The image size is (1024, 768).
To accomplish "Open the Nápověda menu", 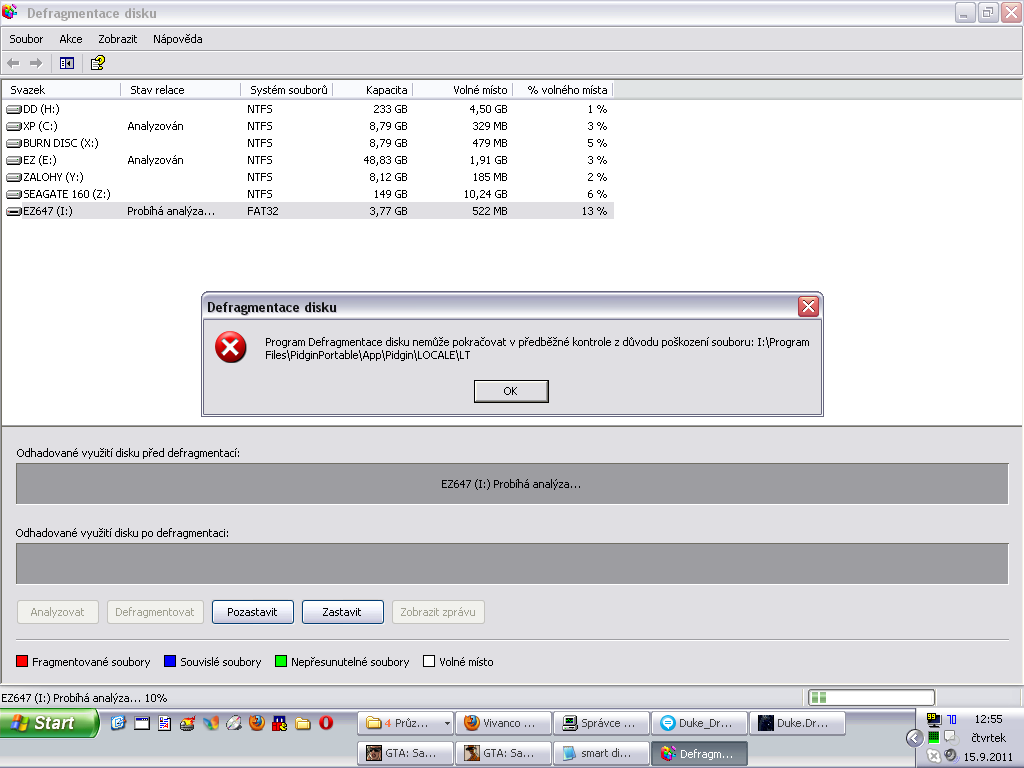I will pyautogui.click(x=178, y=39).
